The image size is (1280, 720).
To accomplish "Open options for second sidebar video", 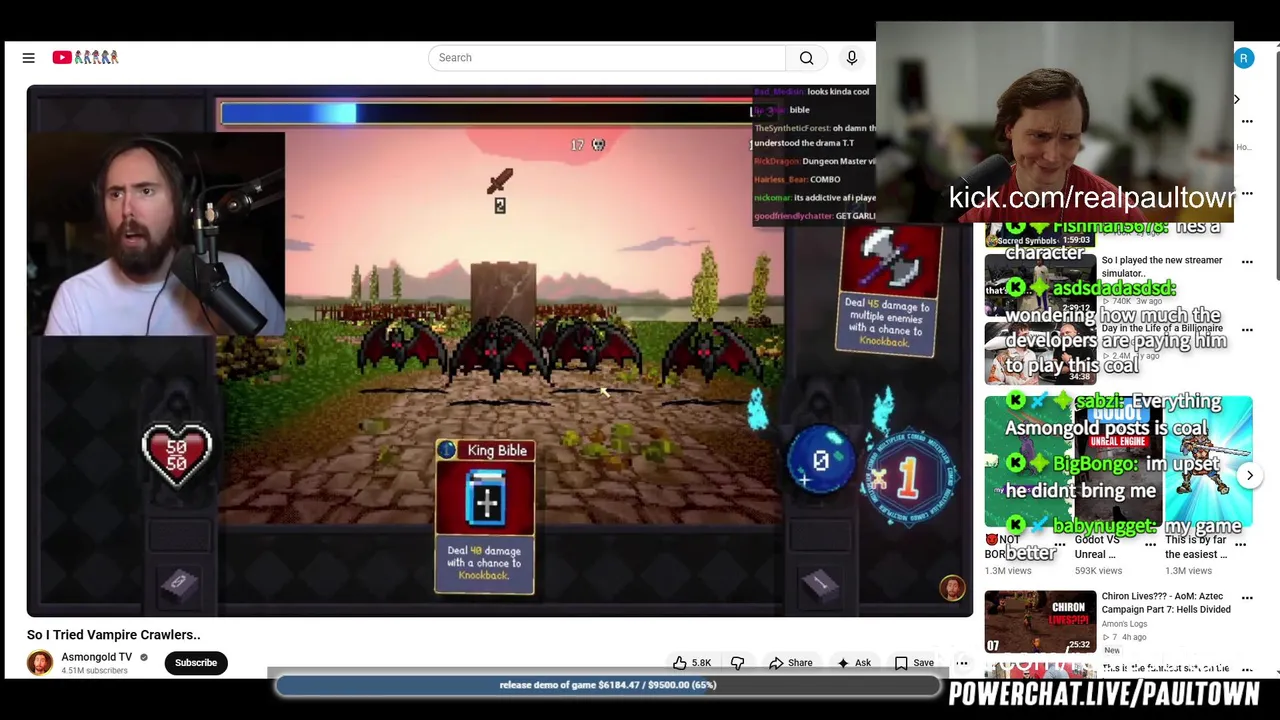I will (x=1247, y=194).
